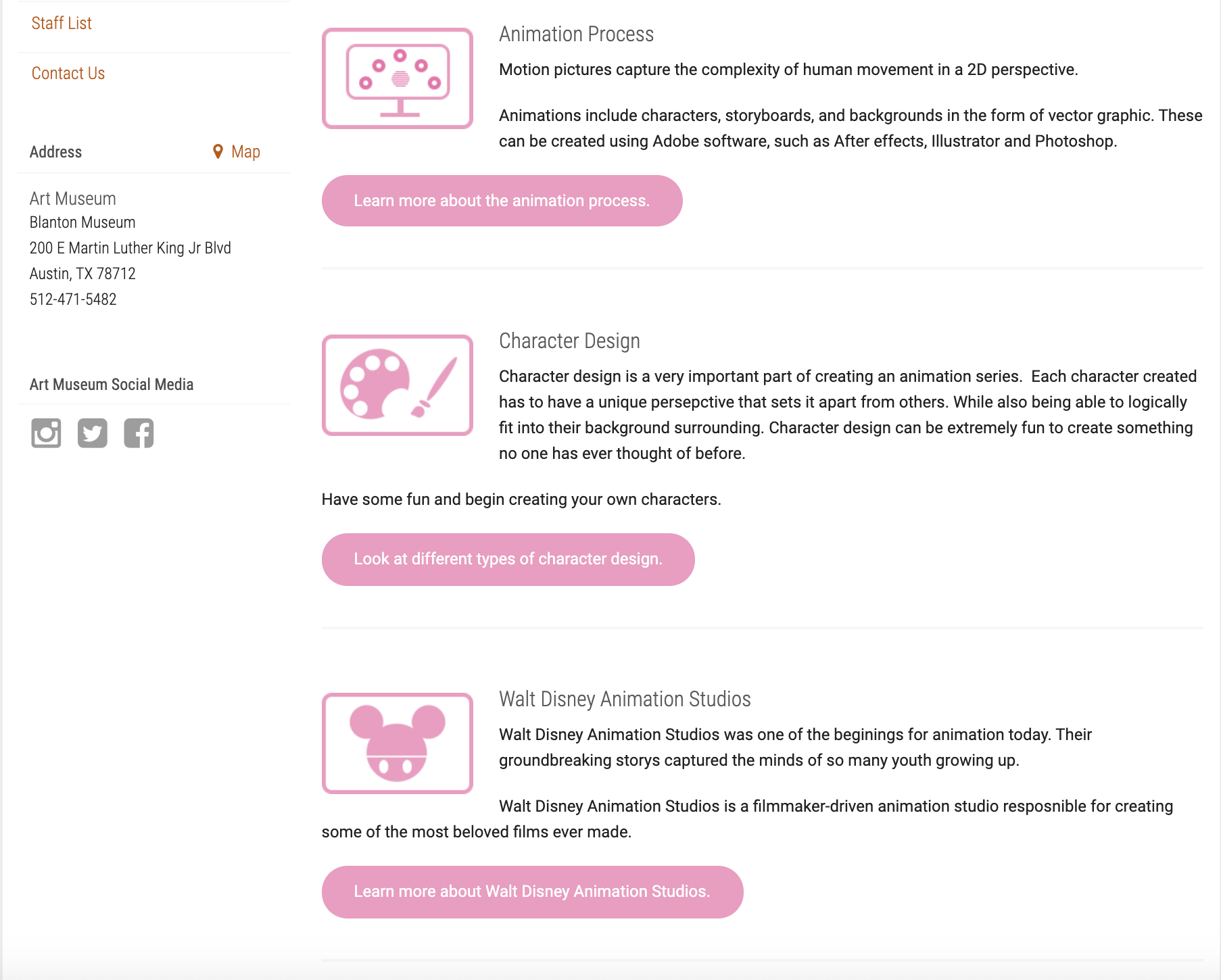Click the Art Museum Social Media heading
Screen dimensions: 1221x980
[x=112, y=385]
